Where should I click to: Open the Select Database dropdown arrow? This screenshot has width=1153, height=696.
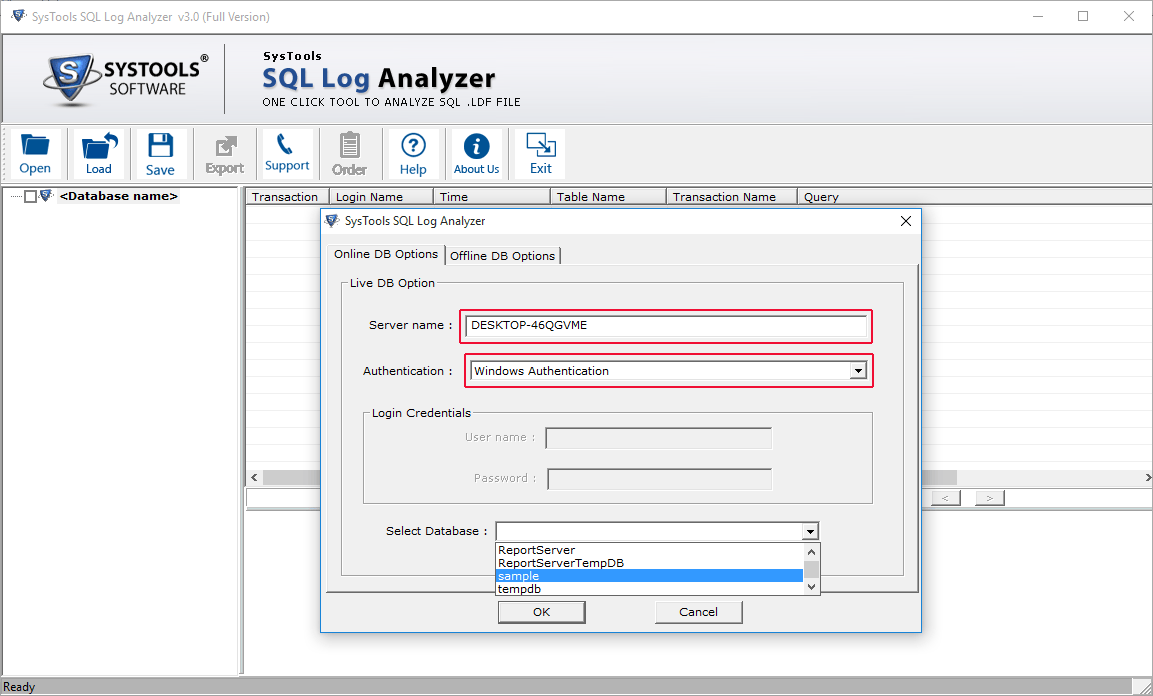click(x=810, y=531)
